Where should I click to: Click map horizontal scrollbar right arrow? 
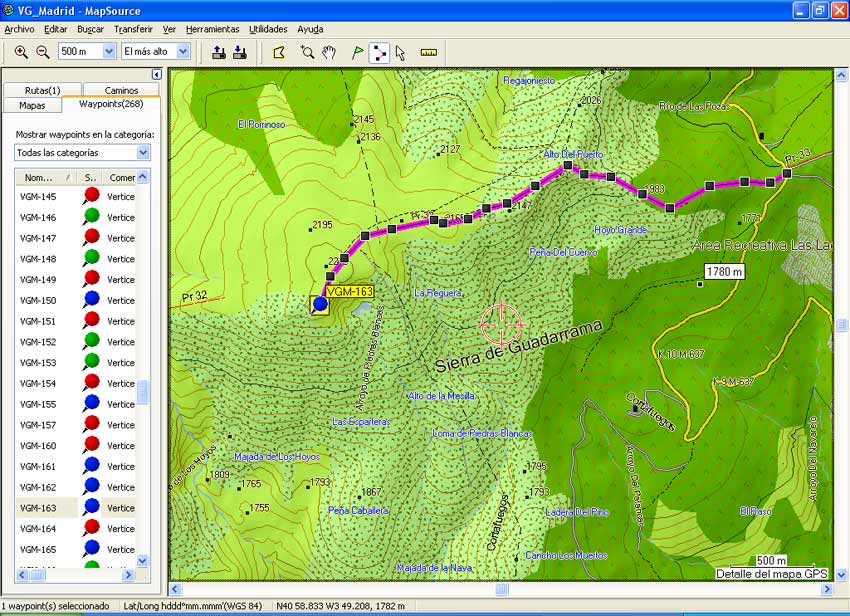(827, 589)
